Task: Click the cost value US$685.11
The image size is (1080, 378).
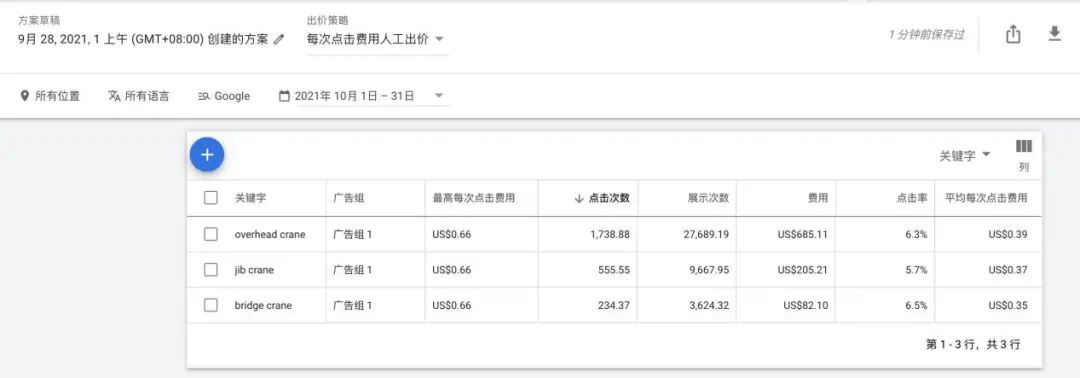Action: pos(802,234)
